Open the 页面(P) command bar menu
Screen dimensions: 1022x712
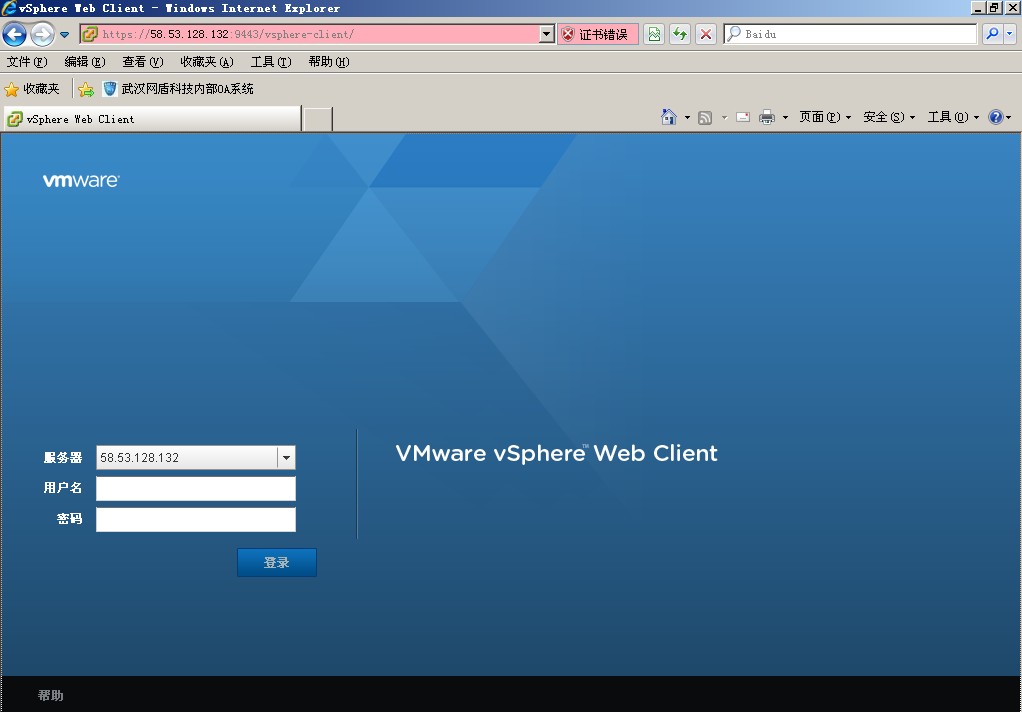point(825,117)
